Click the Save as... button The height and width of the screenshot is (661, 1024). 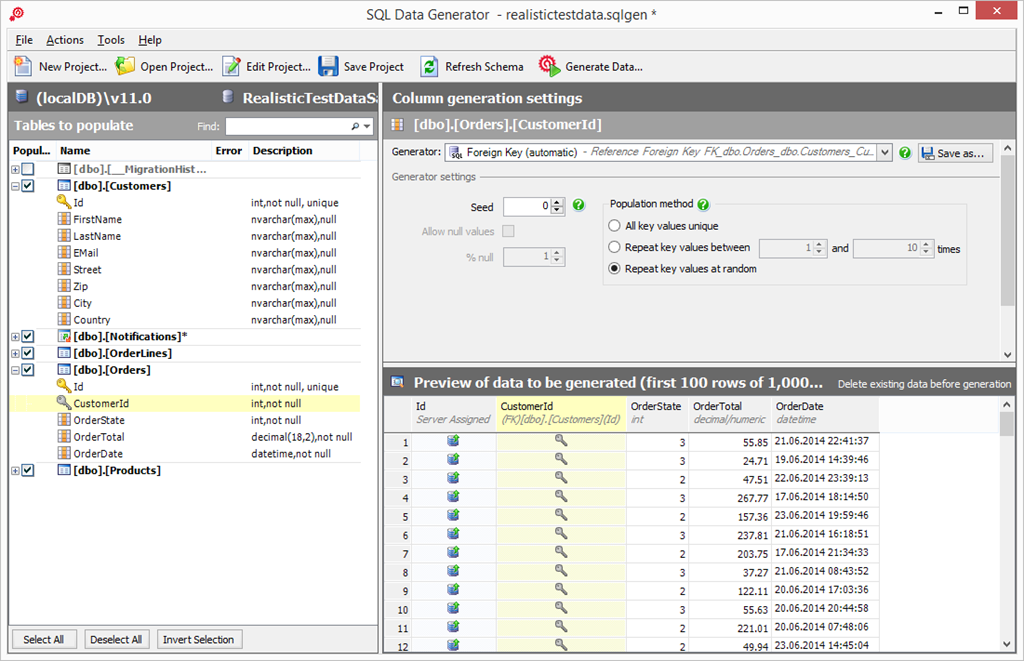coord(954,153)
